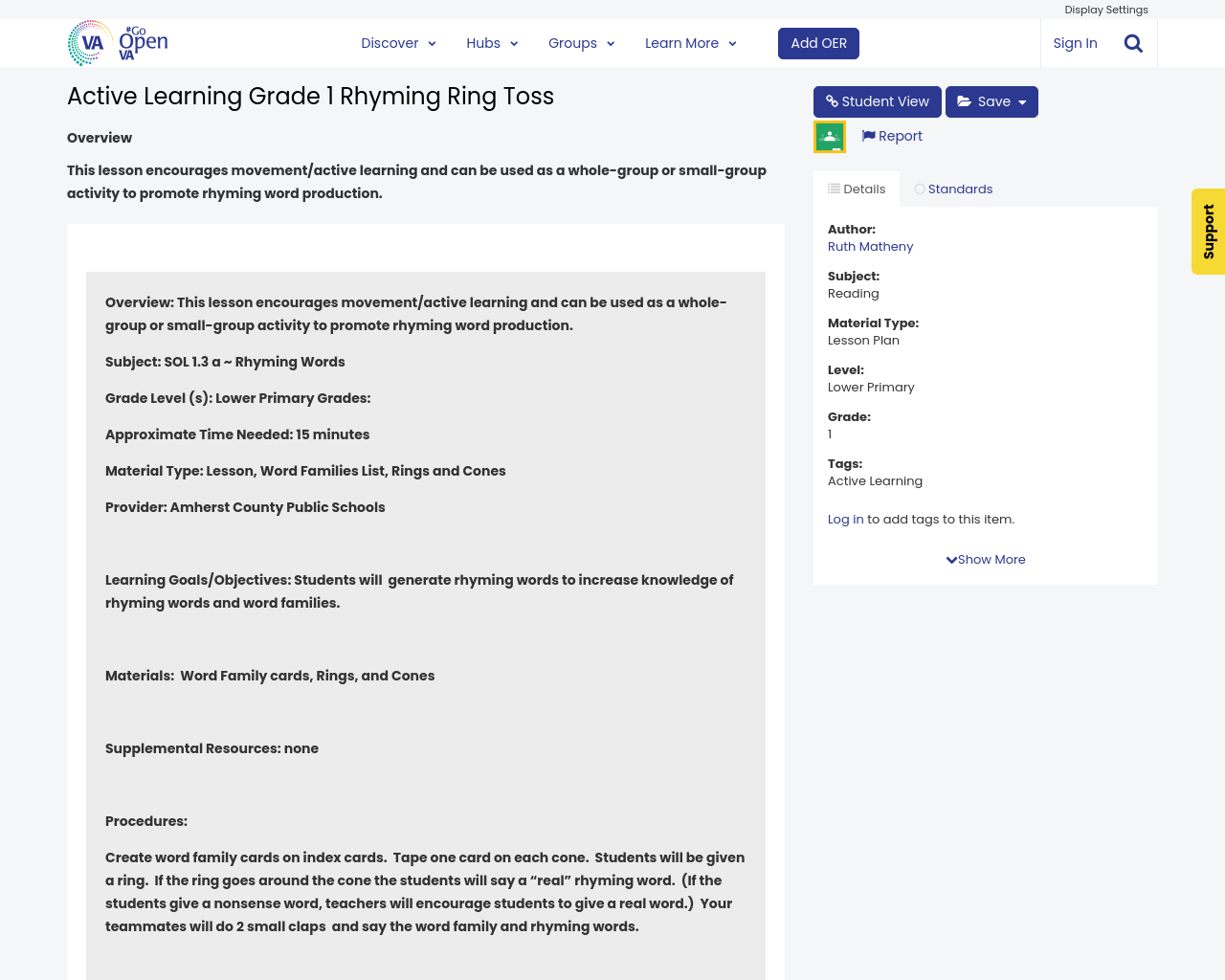Open the Discover dropdown
This screenshot has width=1225, height=980.
[x=397, y=42]
